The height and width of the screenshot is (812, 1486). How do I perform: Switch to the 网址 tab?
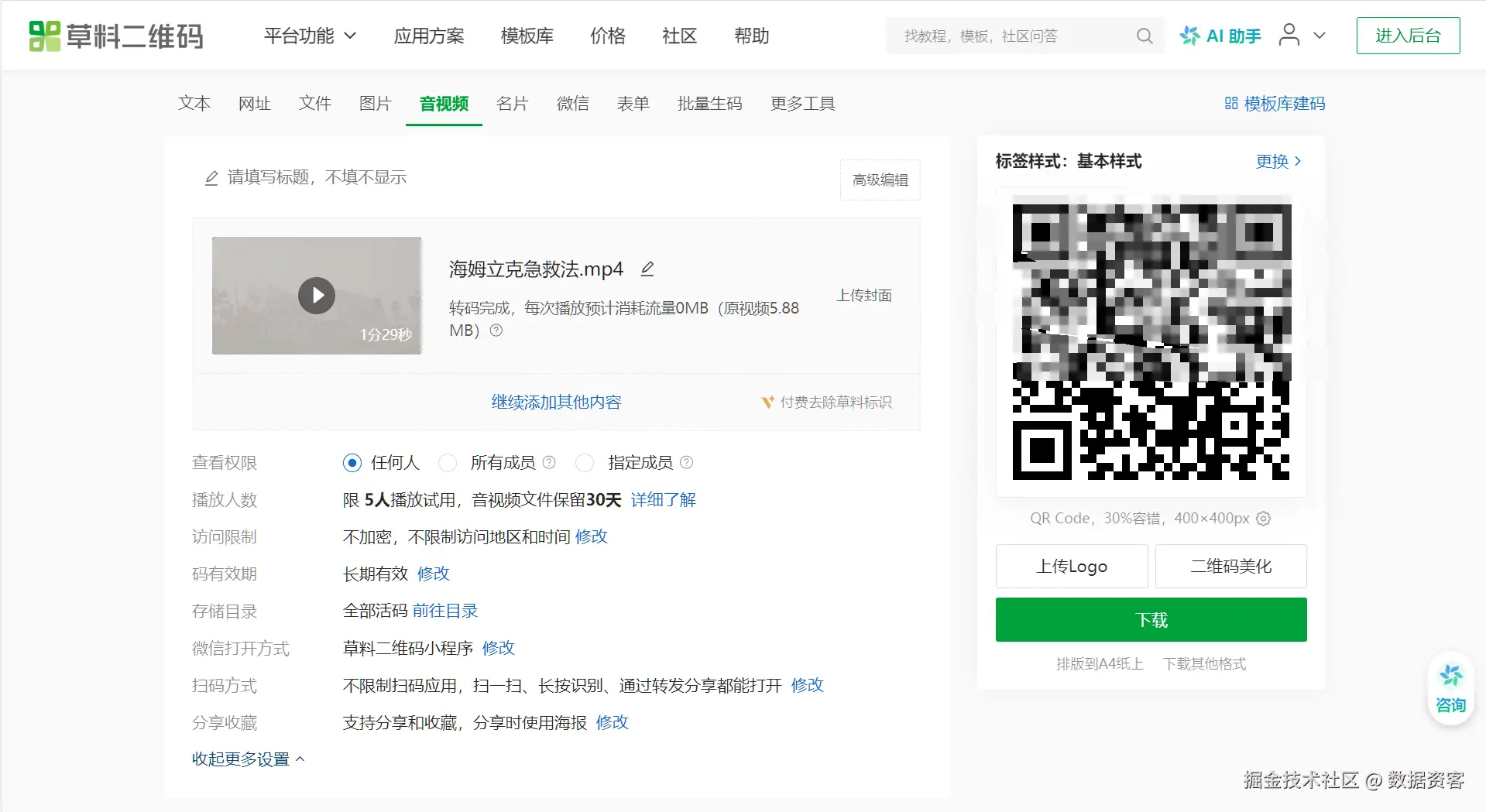(x=255, y=103)
